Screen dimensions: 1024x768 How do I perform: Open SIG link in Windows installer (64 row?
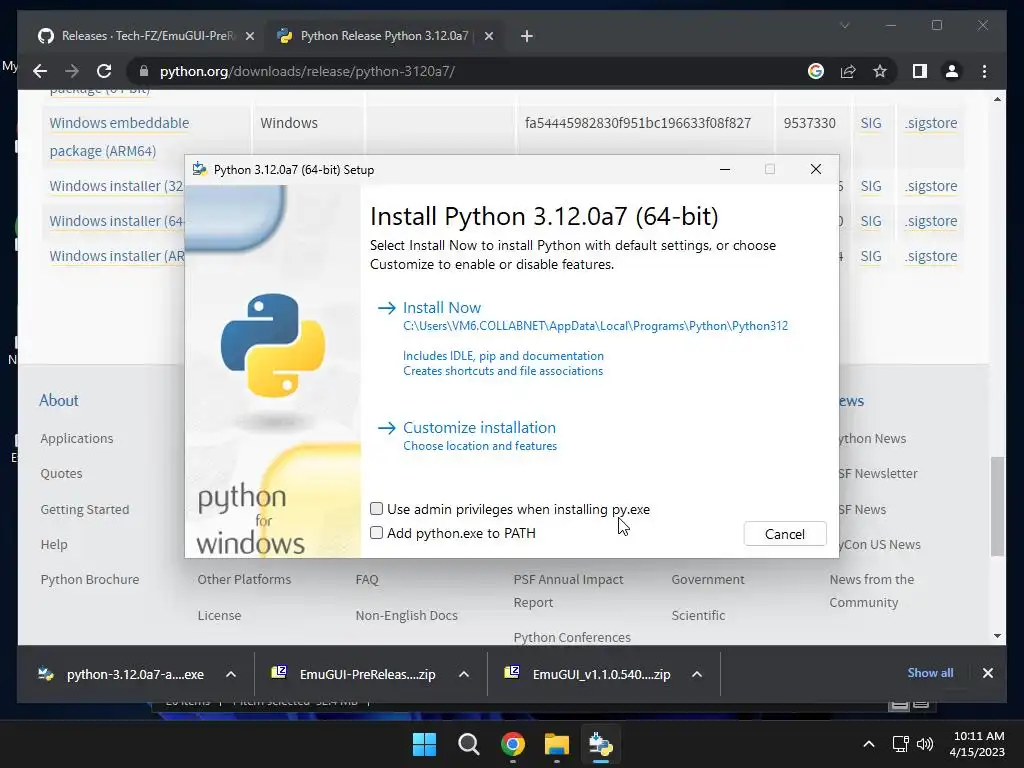point(871,221)
